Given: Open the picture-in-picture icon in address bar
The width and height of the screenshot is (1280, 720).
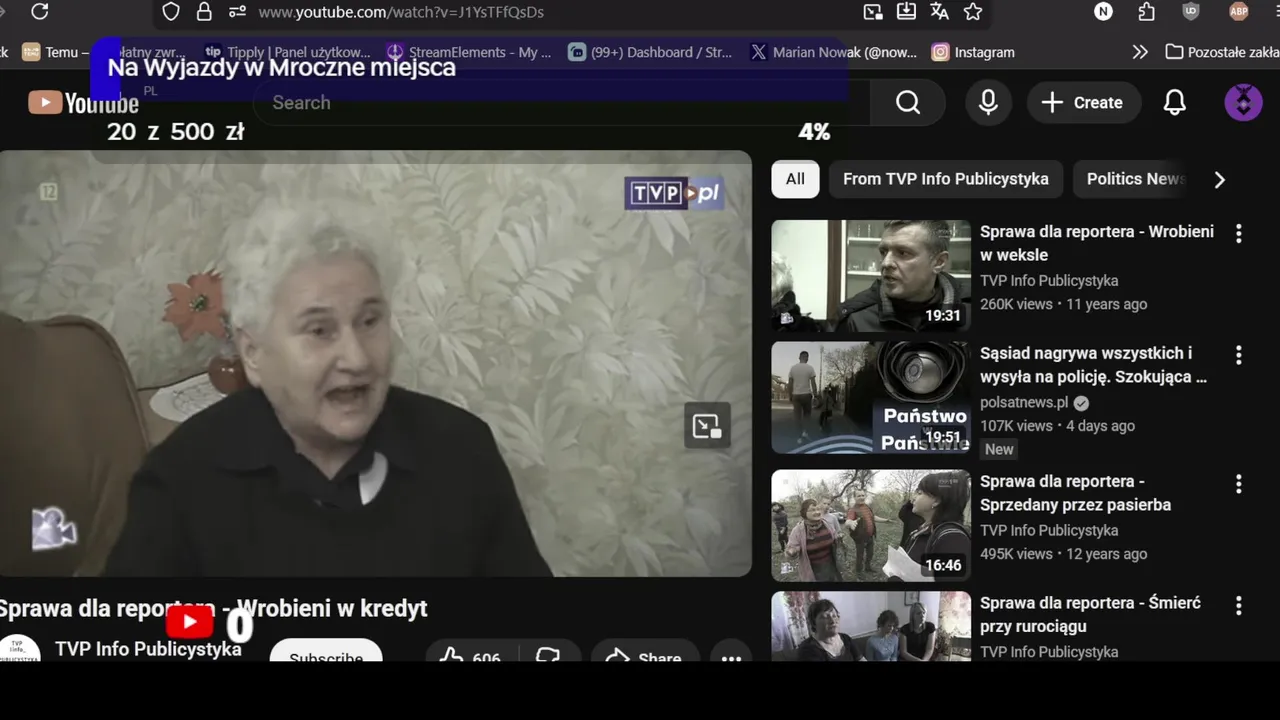Looking at the screenshot, I should [x=873, y=12].
